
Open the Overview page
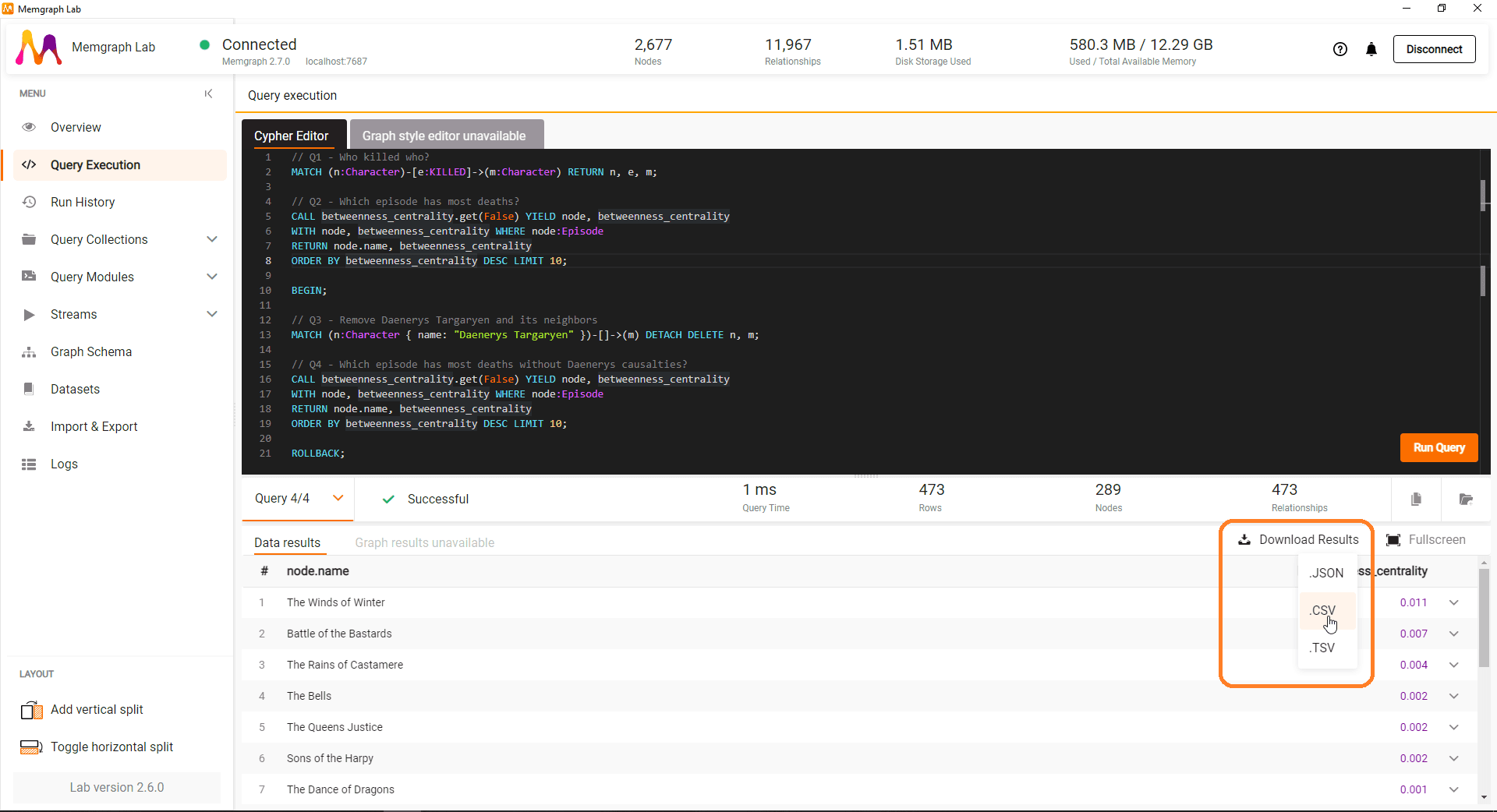pyautogui.click(x=76, y=127)
